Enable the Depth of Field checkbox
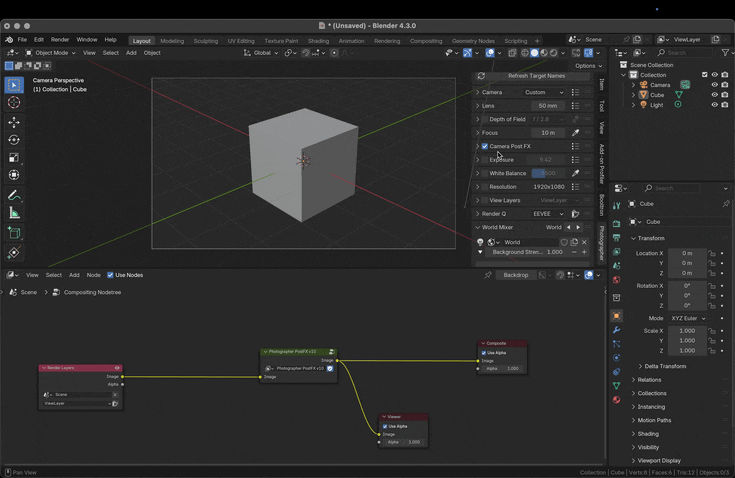Image resolution: width=735 pixels, height=478 pixels. (485, 120)
